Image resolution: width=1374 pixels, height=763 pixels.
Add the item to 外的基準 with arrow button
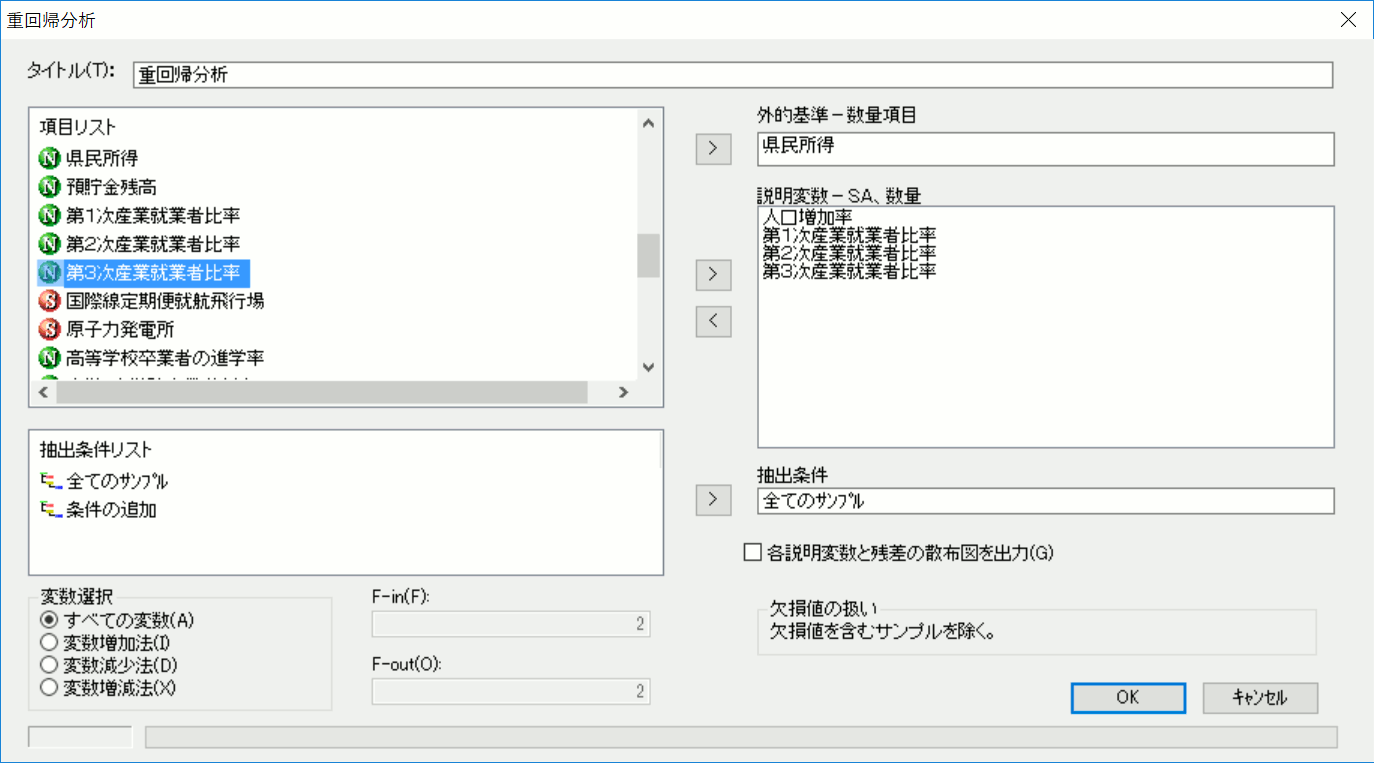713,148
